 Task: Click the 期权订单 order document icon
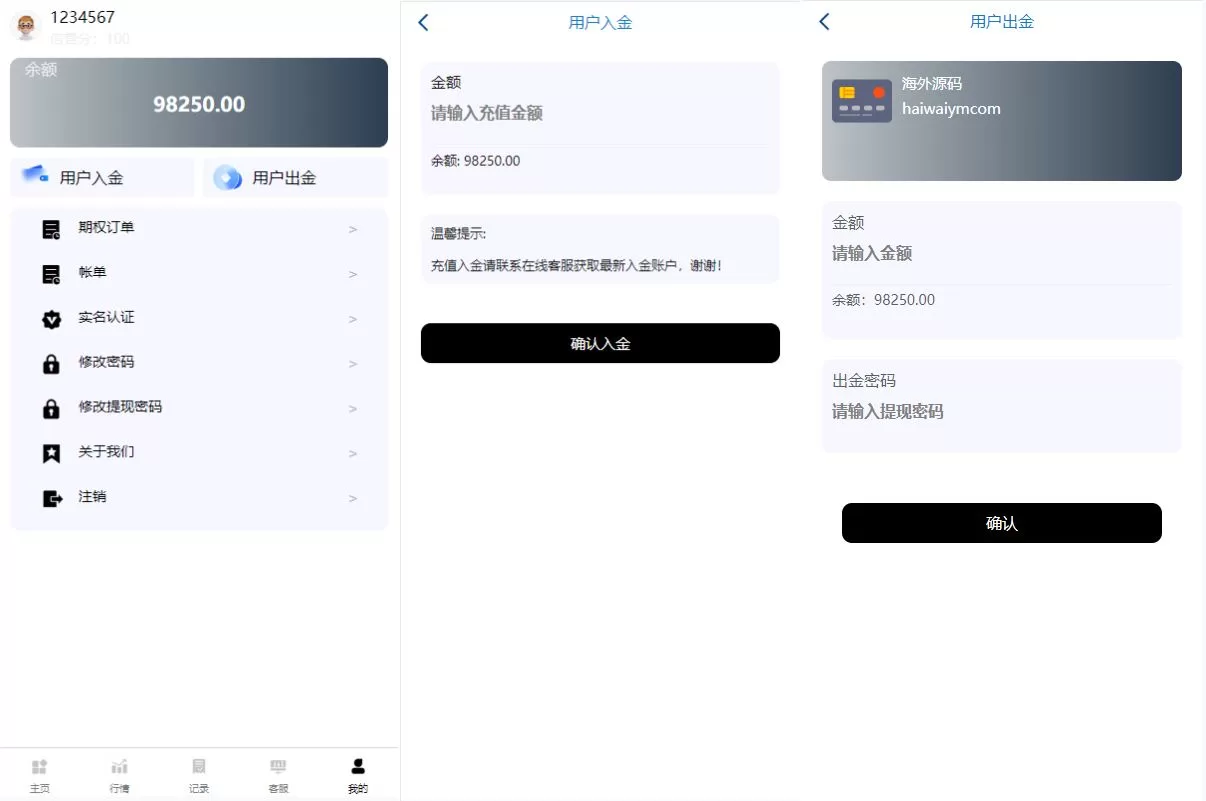tap(51, 229)
